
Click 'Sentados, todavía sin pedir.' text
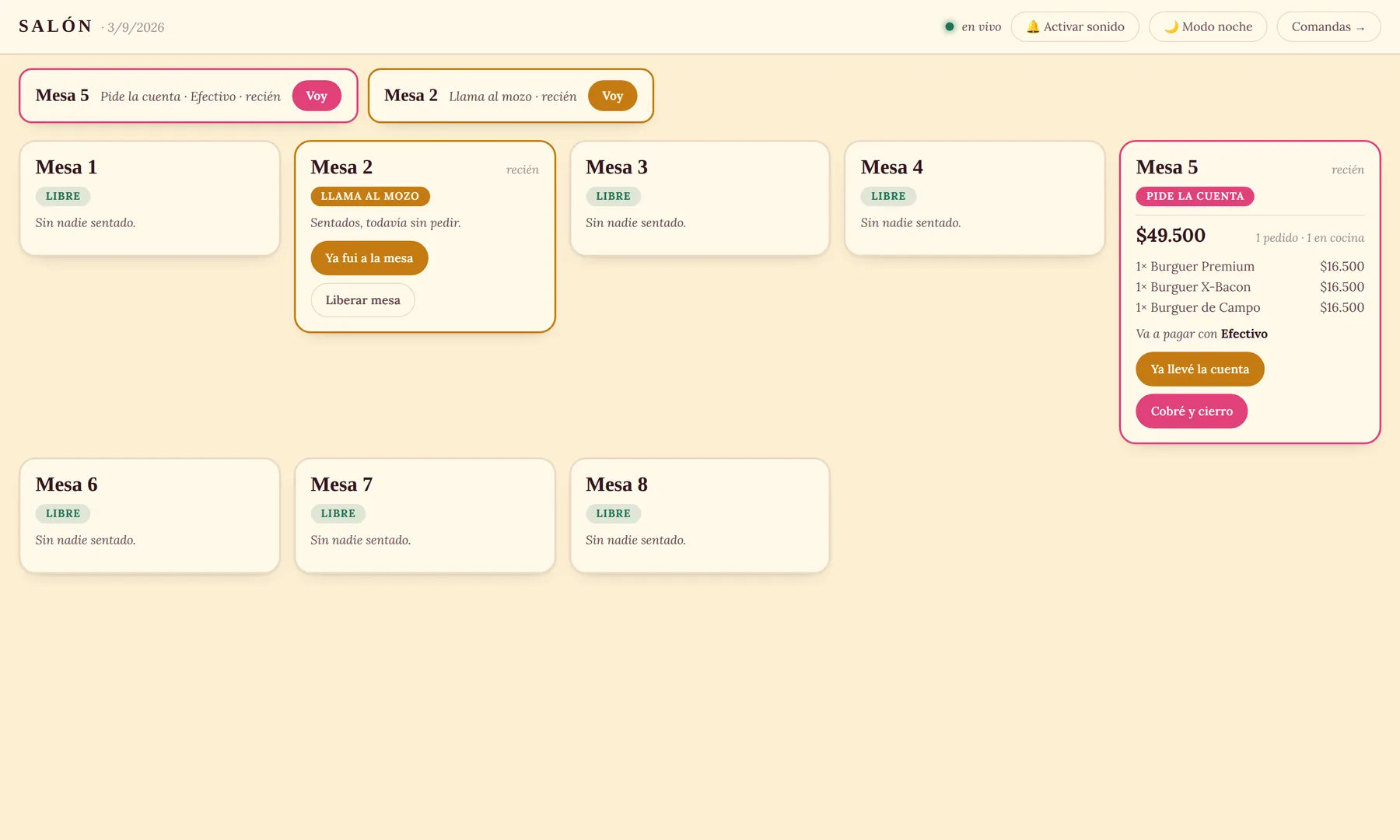(386, 223)
